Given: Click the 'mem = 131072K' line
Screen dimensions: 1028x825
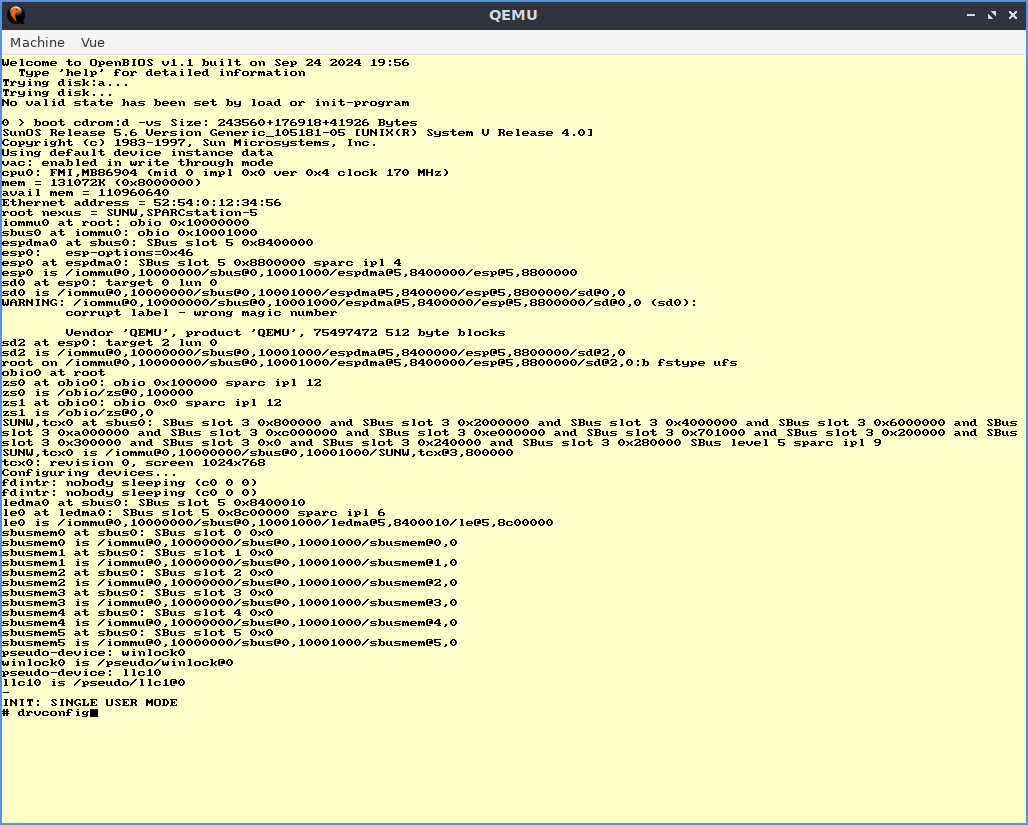Looking at the screenshot, I should (x=102, y=183).
